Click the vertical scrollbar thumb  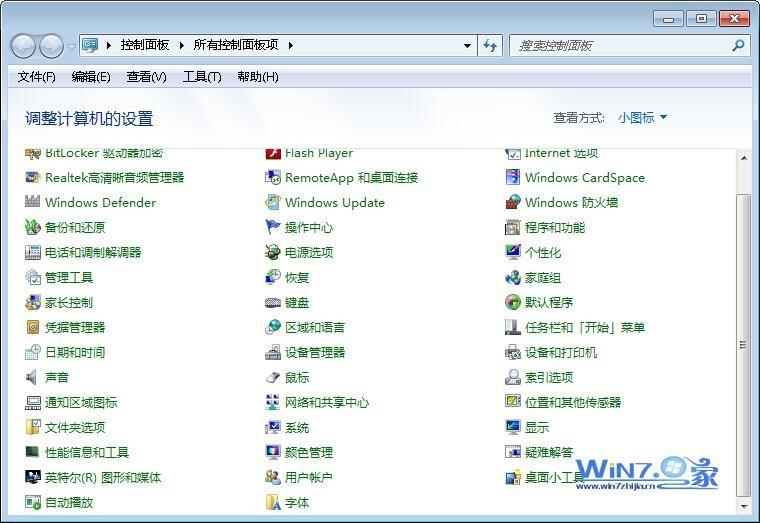(x=743, y=345)
